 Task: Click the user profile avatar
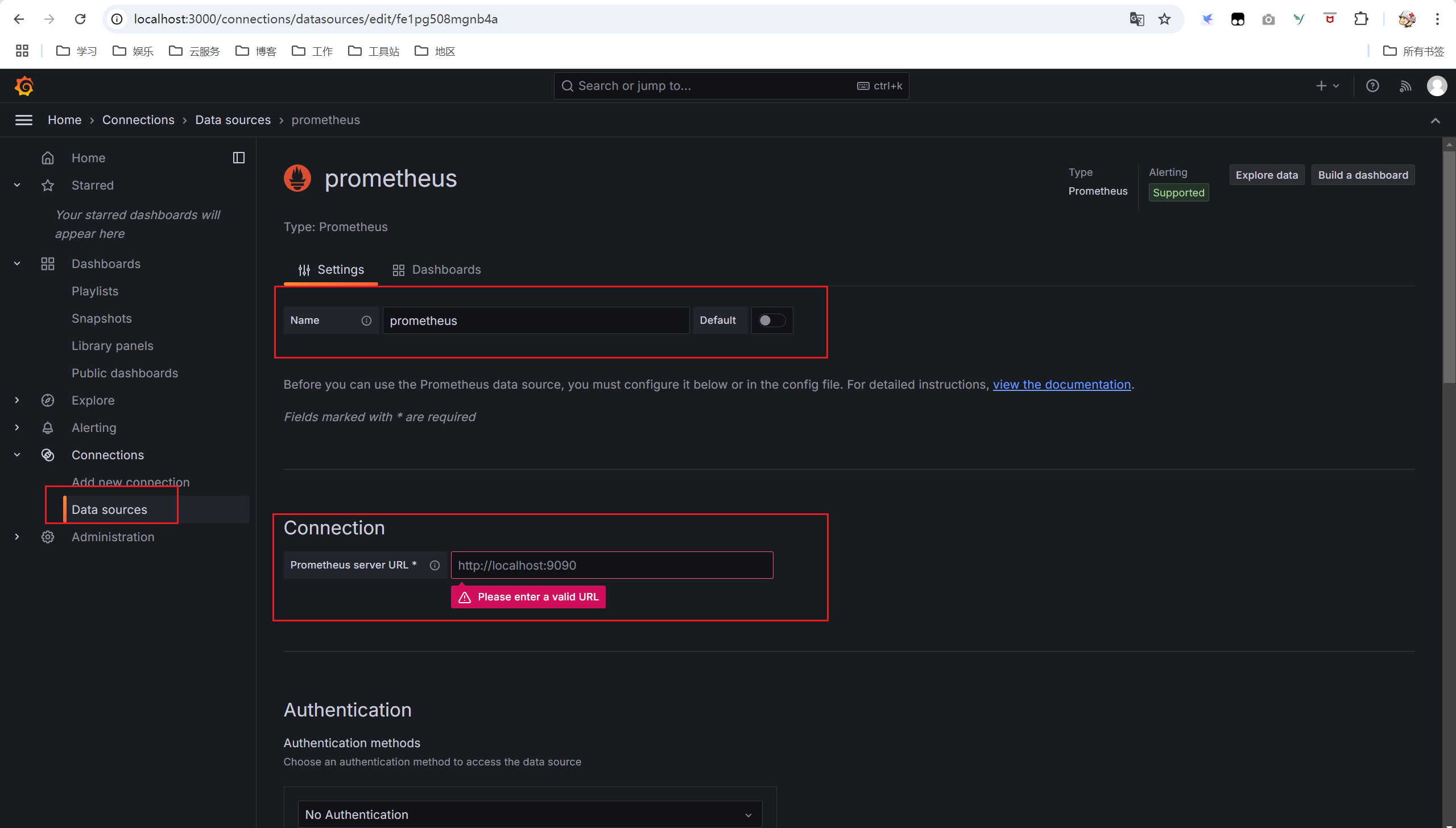[1437, 86]
